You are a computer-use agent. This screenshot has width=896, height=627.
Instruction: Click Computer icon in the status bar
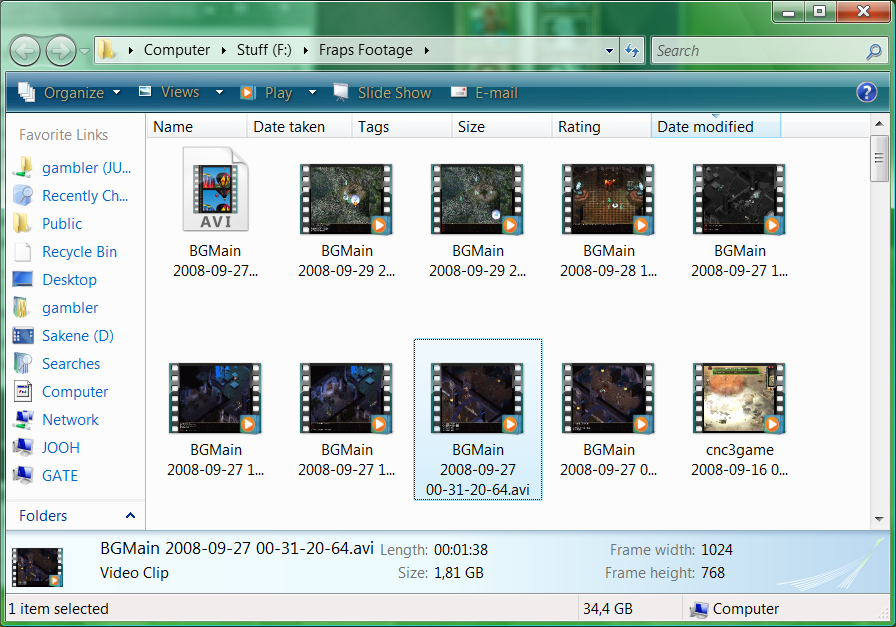(x=699, y=610)
